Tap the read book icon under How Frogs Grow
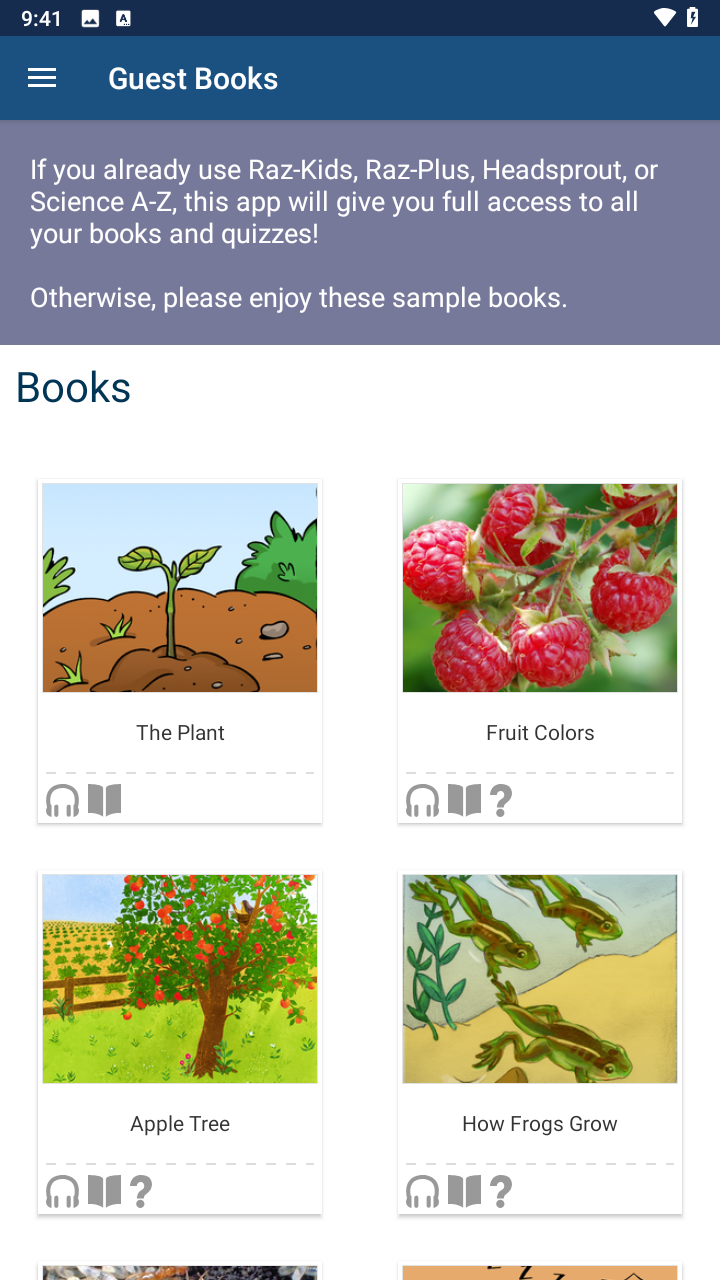Image resolution: width=720 pixels, height=1280 pixels. pyautogui.click(x=464, y=1191)
